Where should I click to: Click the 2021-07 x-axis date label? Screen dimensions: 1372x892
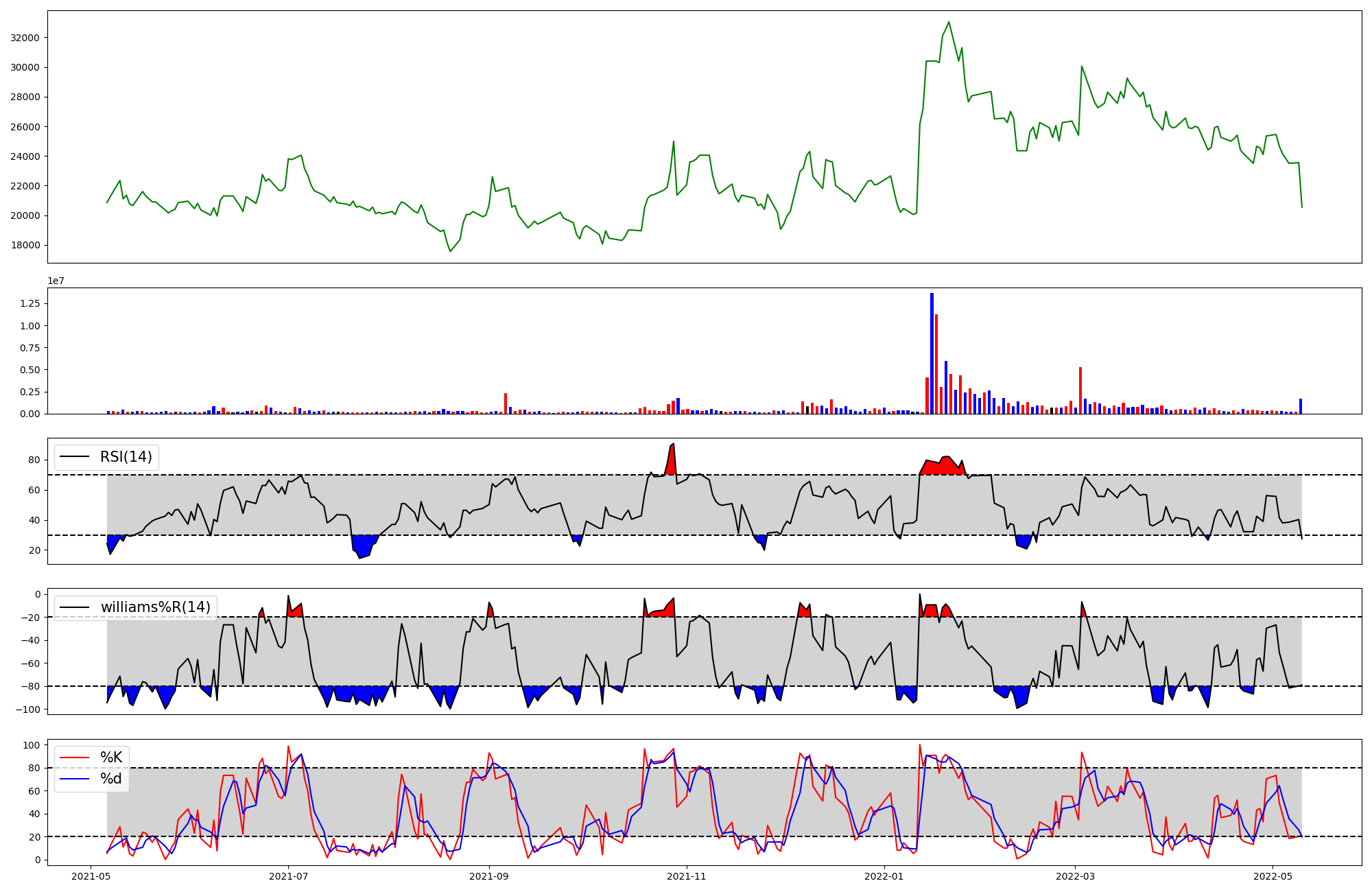289,876
